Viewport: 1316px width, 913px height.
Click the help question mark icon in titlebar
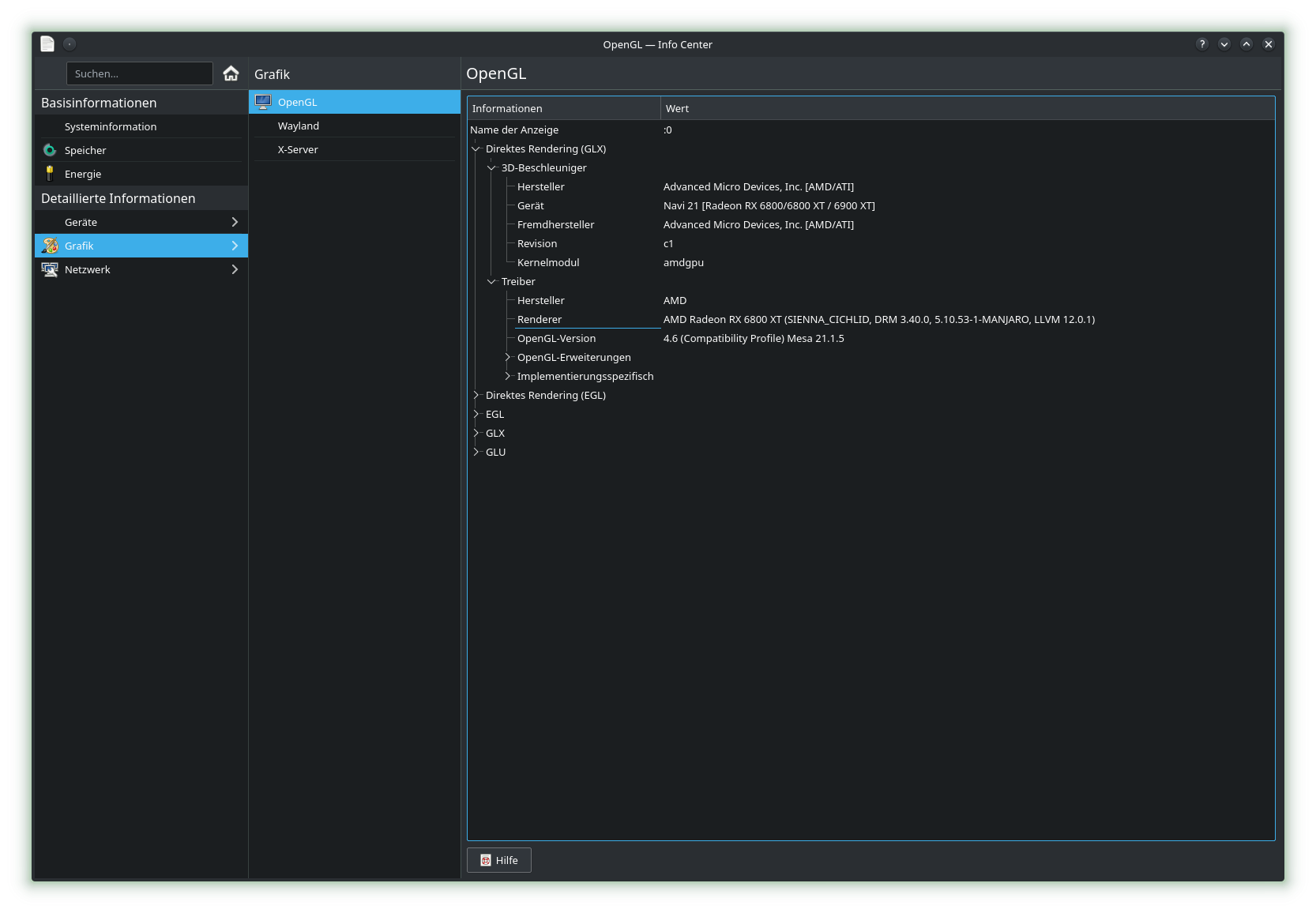(1201, 44)
